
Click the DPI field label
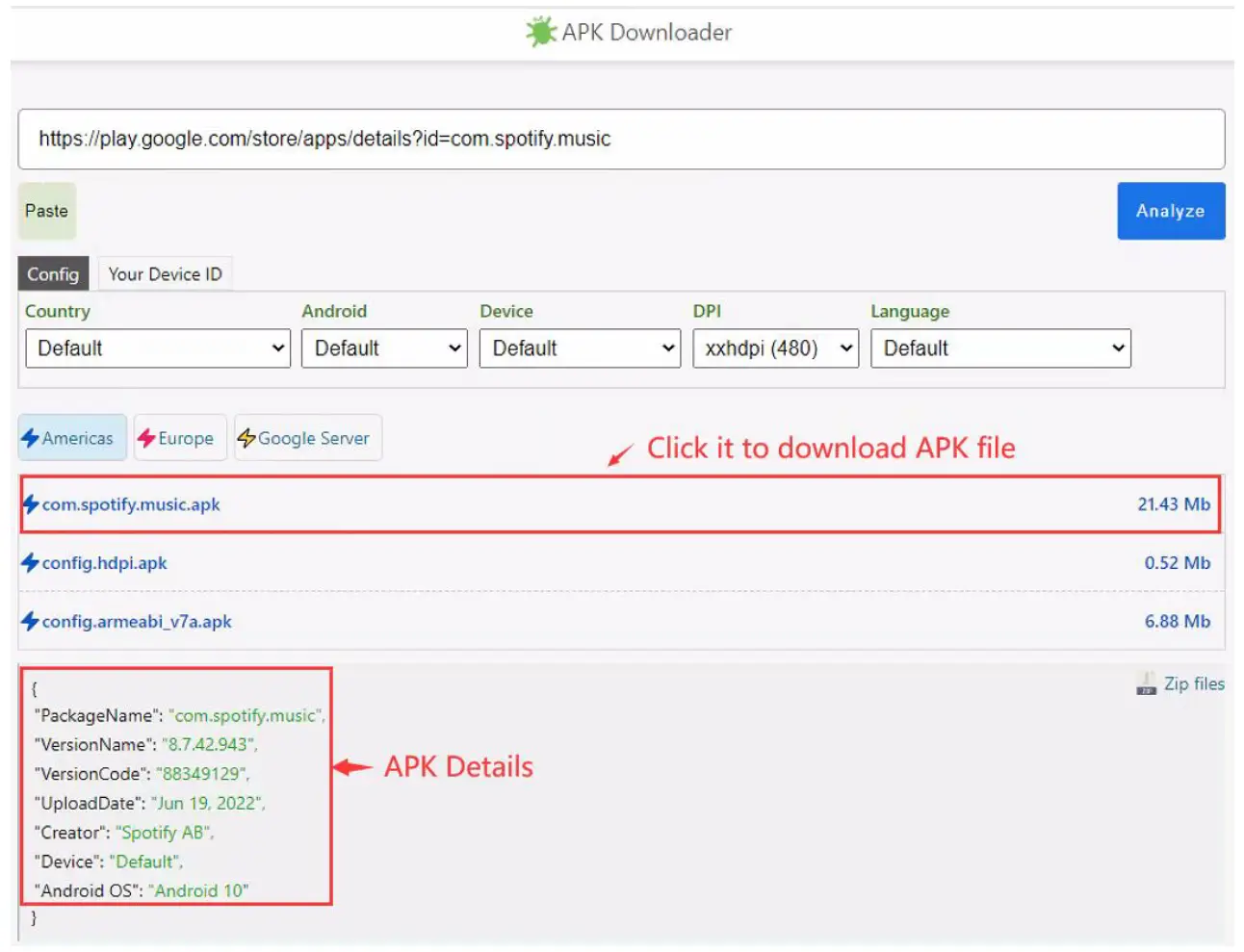pyautogui.click(x=707, y=311)
